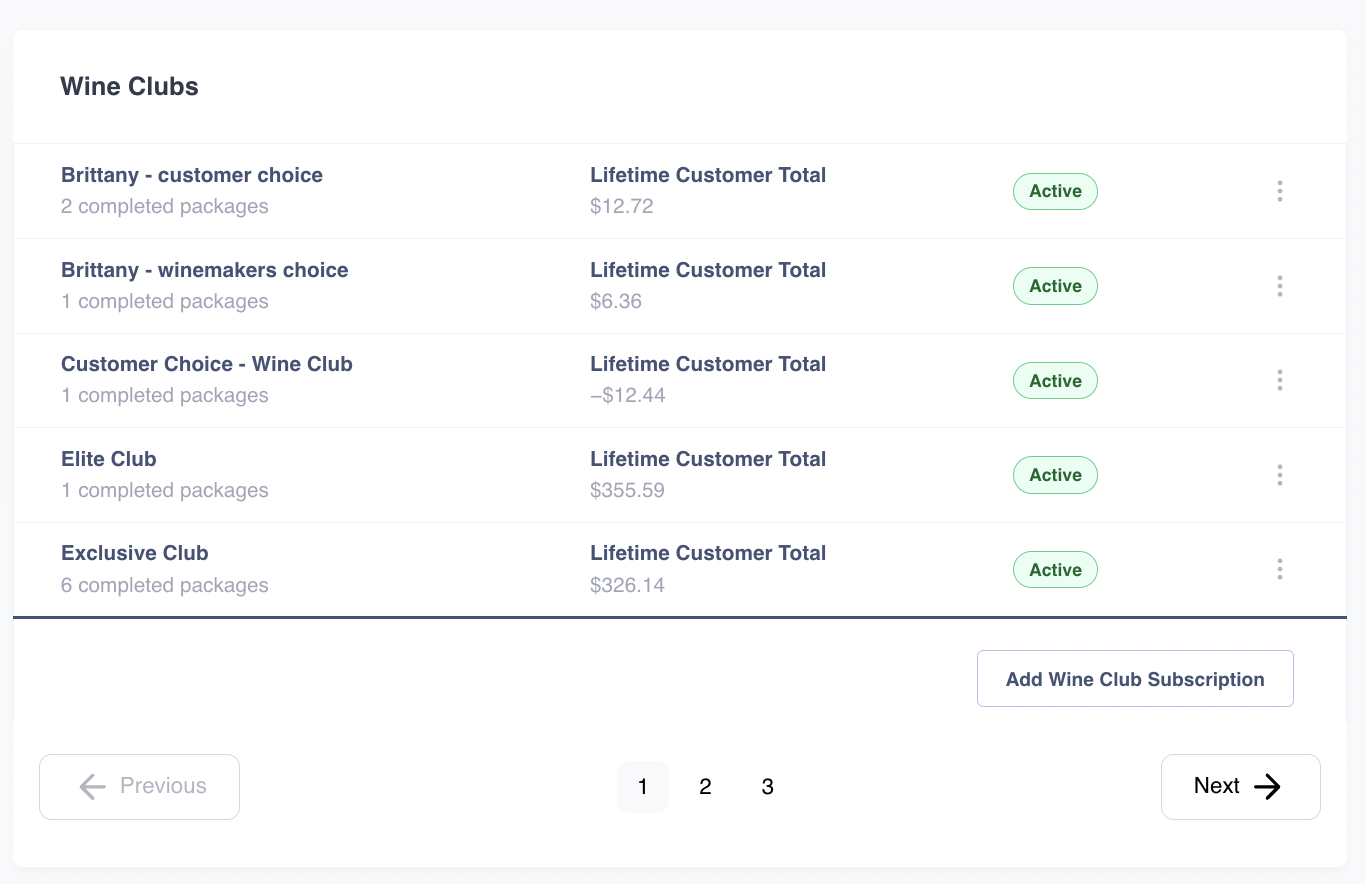Click Add Wine Club Subscription button
The height and width of the screenshot is (884, 1366).
1135,679
